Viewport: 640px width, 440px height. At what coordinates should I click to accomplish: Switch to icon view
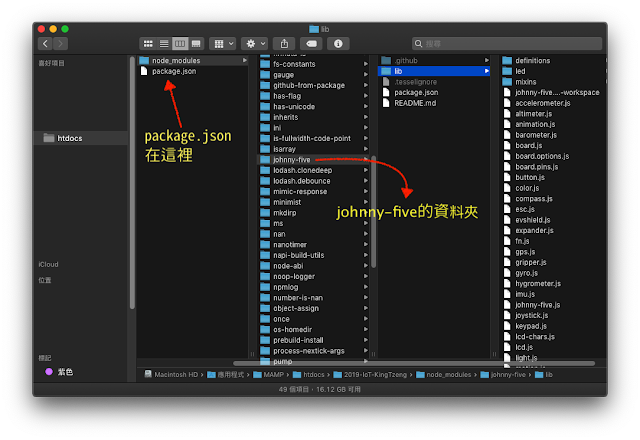[x=148, y=44]
